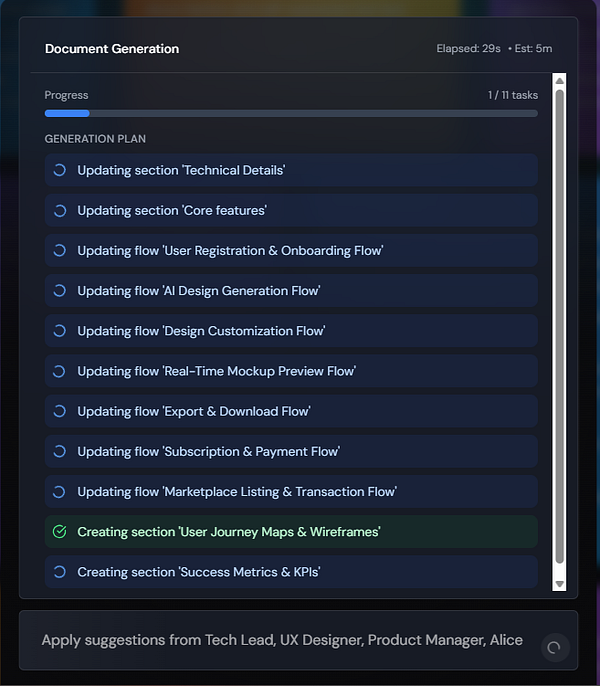Click the 'Apply suggestions from Tech Lead' input field
600x686 pixels.
(x=282, y=640)
